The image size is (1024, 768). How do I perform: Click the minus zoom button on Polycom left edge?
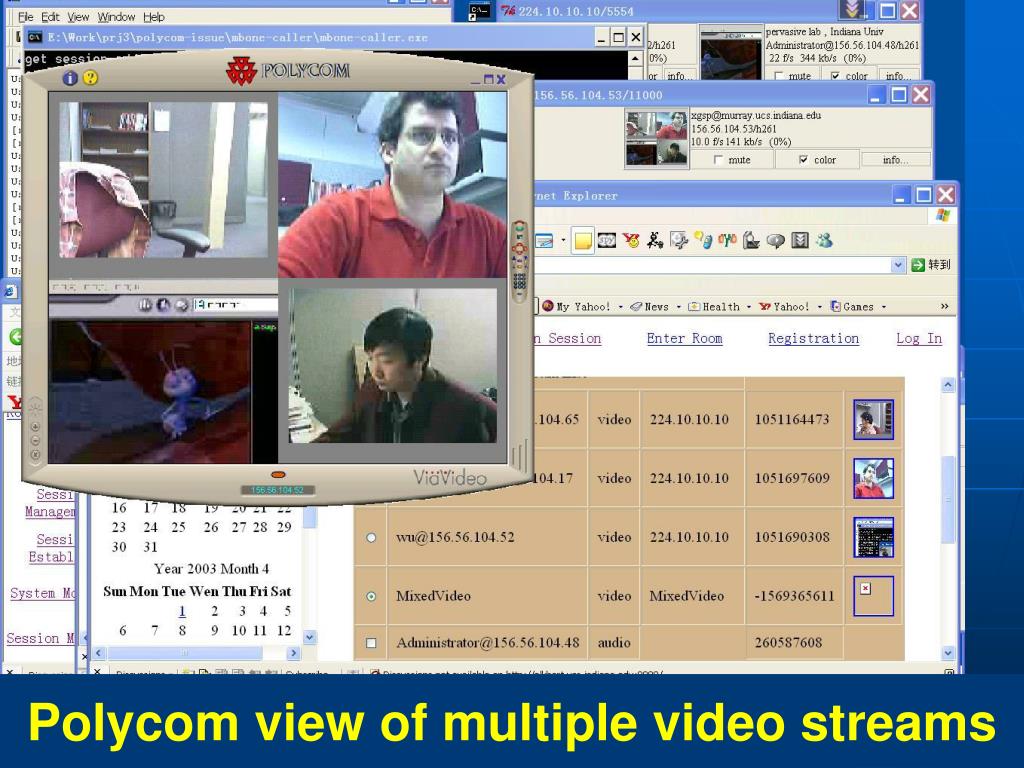point(35,441)
